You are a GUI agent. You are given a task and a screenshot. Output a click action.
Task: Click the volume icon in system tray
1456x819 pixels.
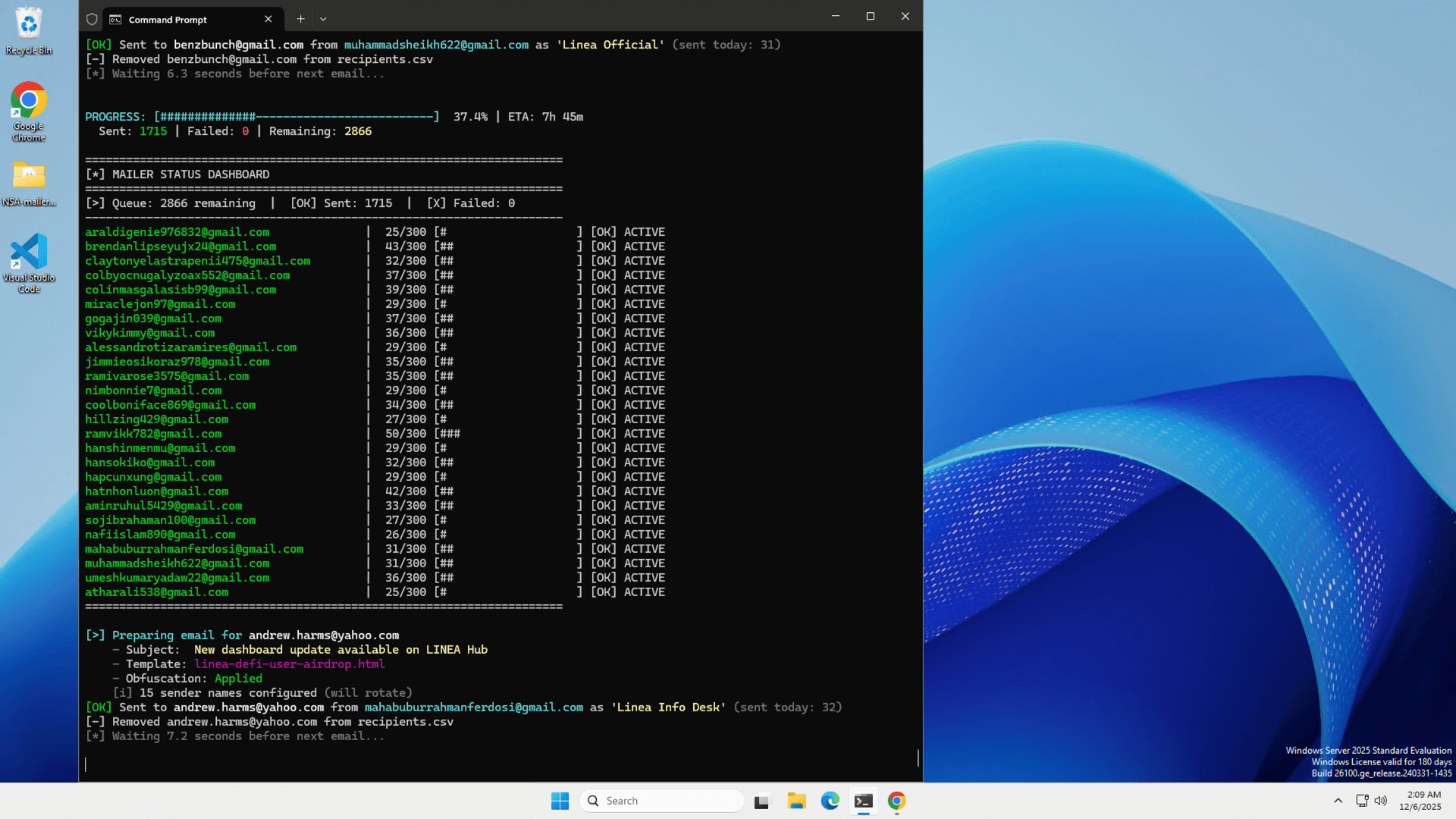(1381, 801)
